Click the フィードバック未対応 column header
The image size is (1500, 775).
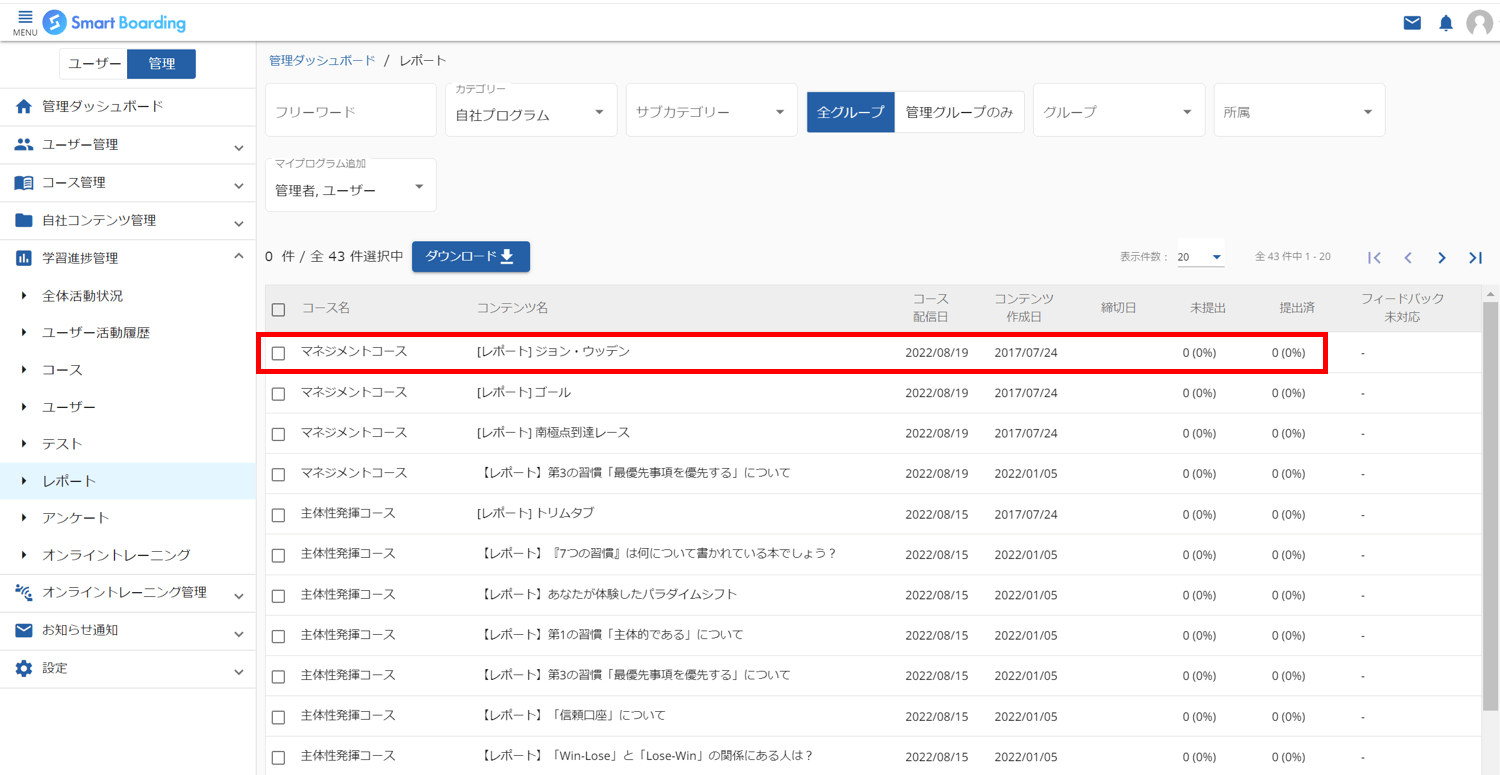click(1402, 308)
